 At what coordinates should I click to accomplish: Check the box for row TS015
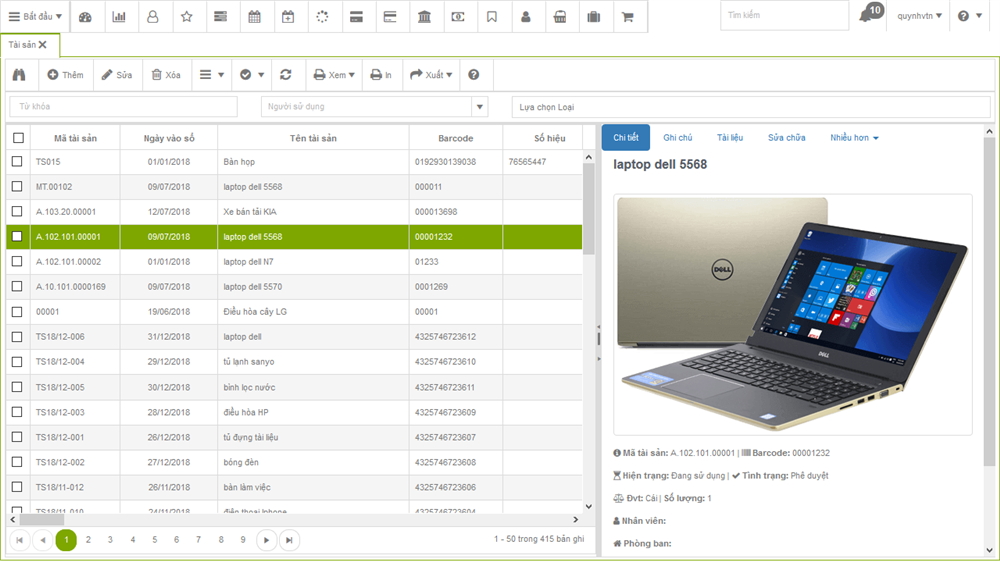coord(17,161)
